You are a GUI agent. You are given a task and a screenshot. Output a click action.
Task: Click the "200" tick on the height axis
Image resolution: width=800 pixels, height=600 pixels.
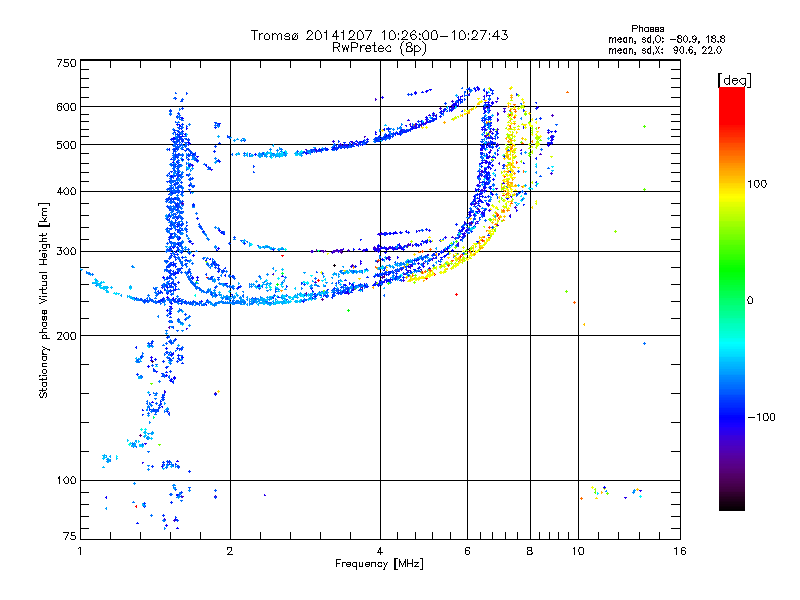coord(67,336)
